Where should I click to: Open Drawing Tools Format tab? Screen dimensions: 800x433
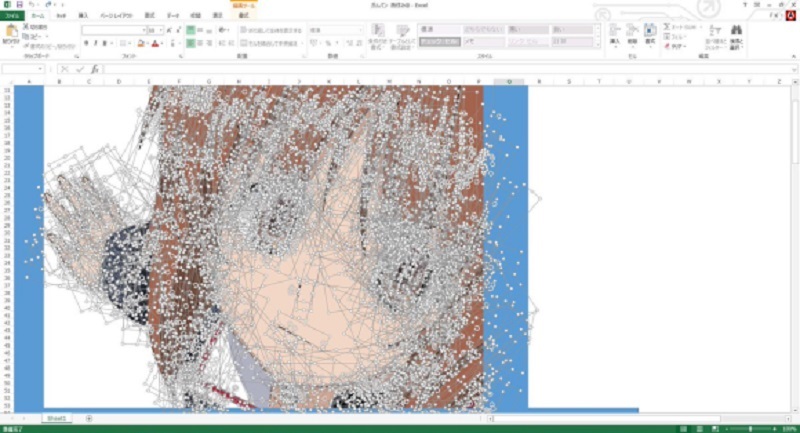pos(244,16)
